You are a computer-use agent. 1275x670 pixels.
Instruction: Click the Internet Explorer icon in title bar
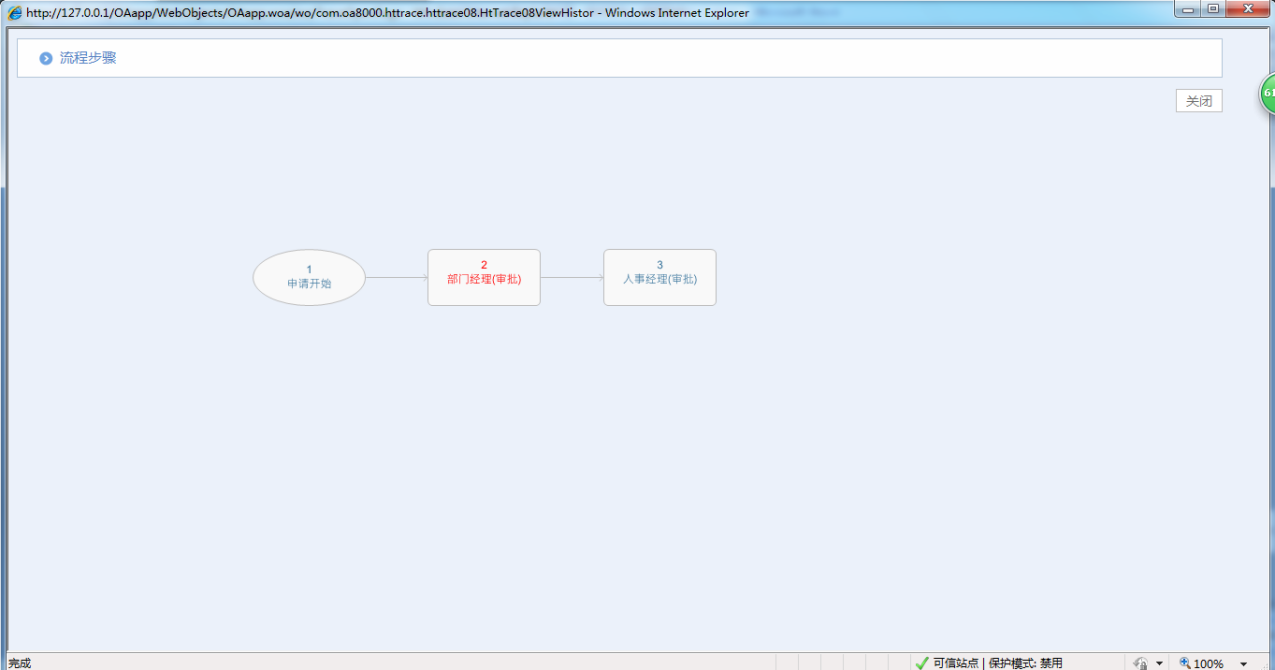point(15,13)
